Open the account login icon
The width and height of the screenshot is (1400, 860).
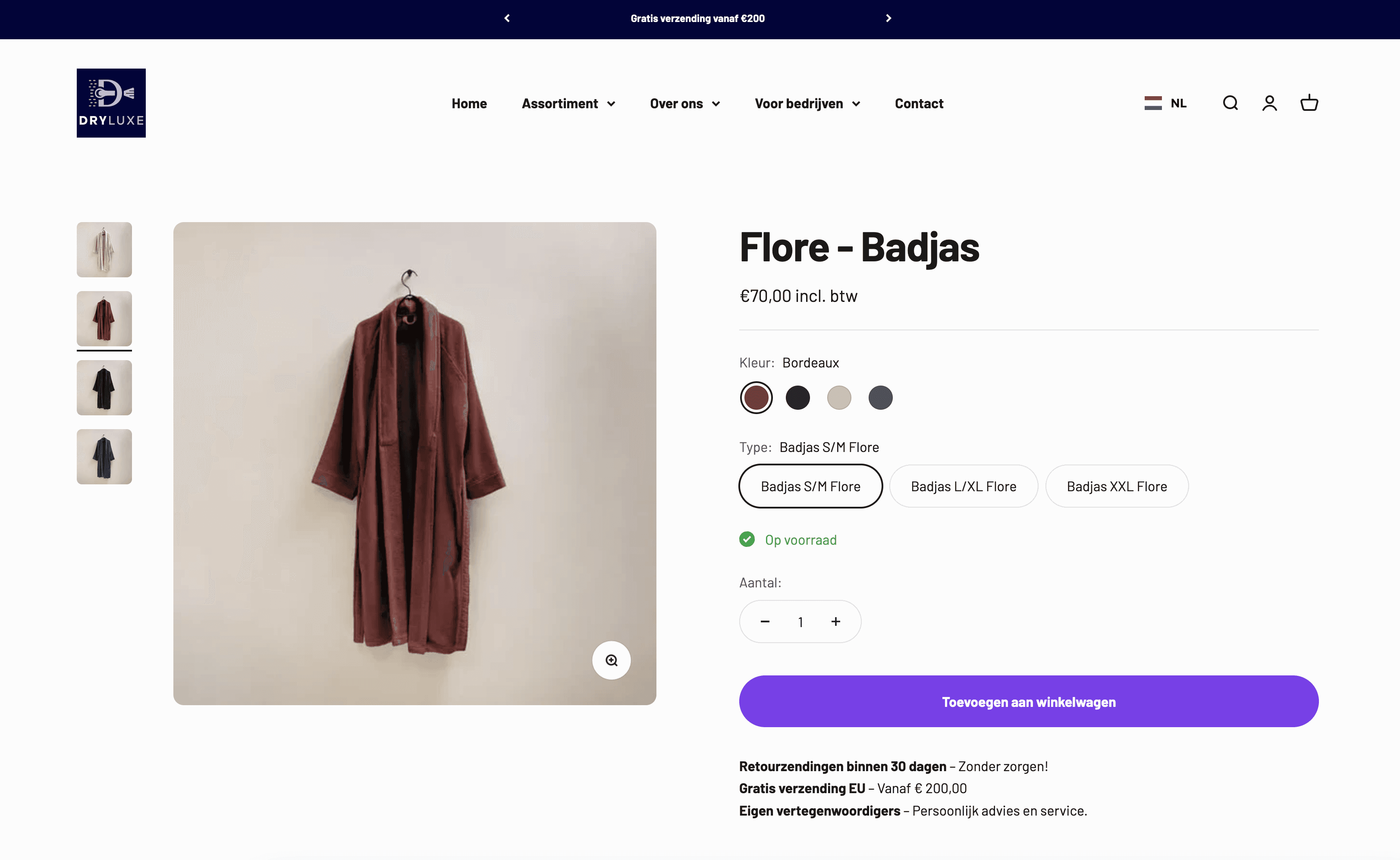(1269, 103)
